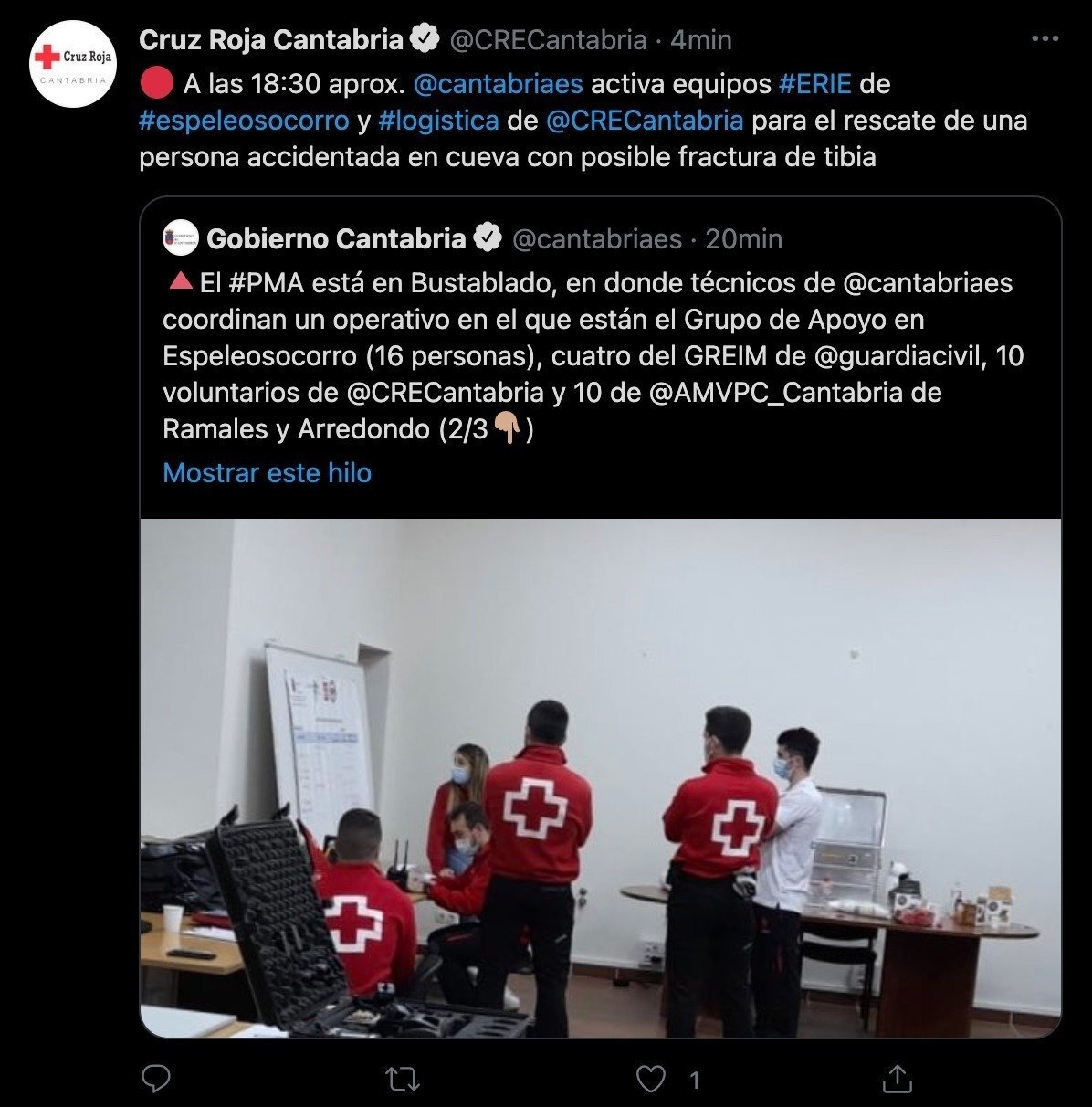Open the @cantabriaes mention in main tweet

[498, 84]
